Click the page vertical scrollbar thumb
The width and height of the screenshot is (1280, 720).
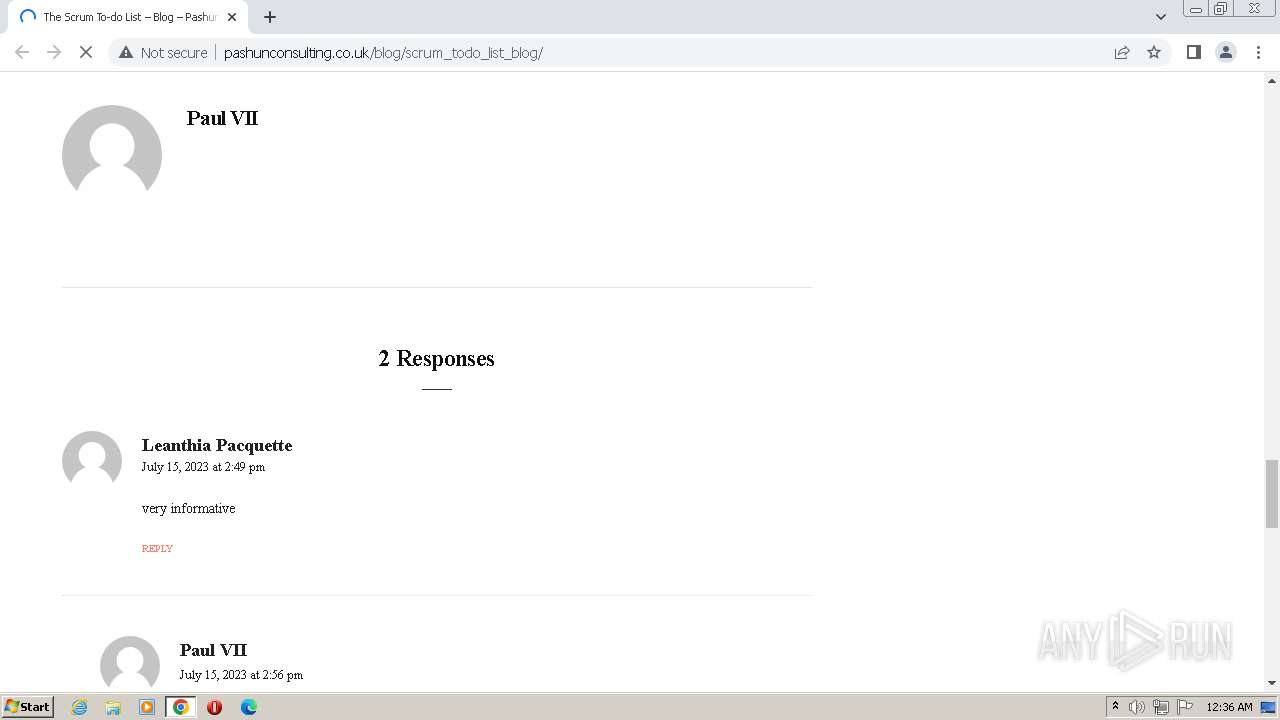1272,493
